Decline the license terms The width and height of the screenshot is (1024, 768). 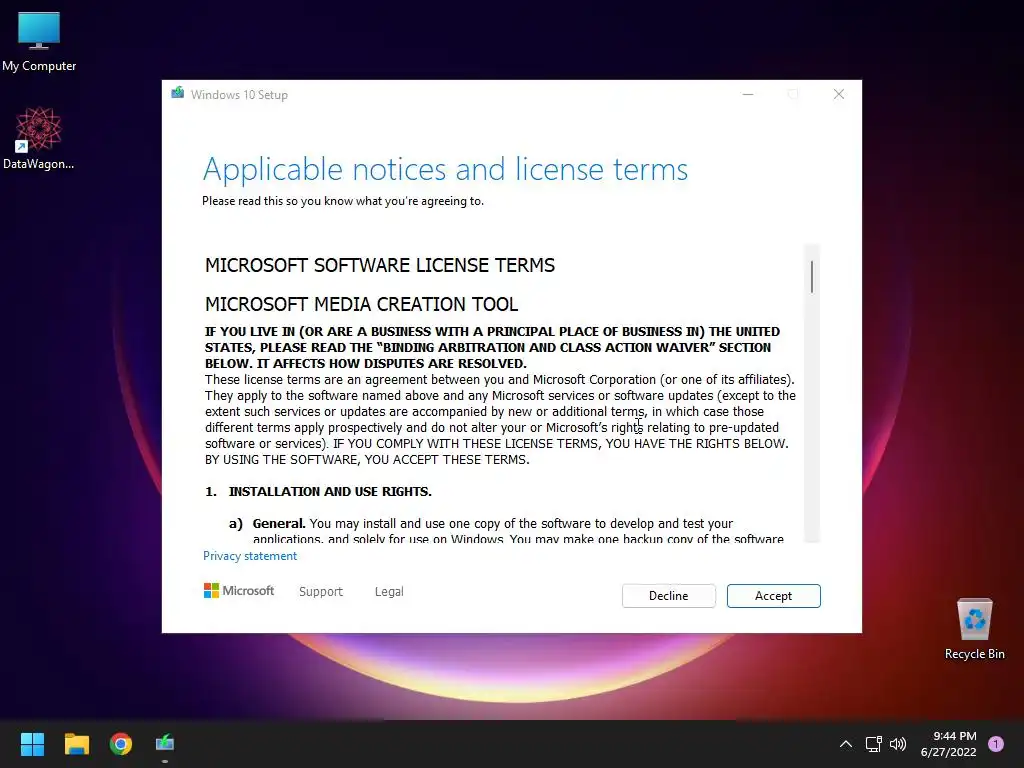point(669,596)
